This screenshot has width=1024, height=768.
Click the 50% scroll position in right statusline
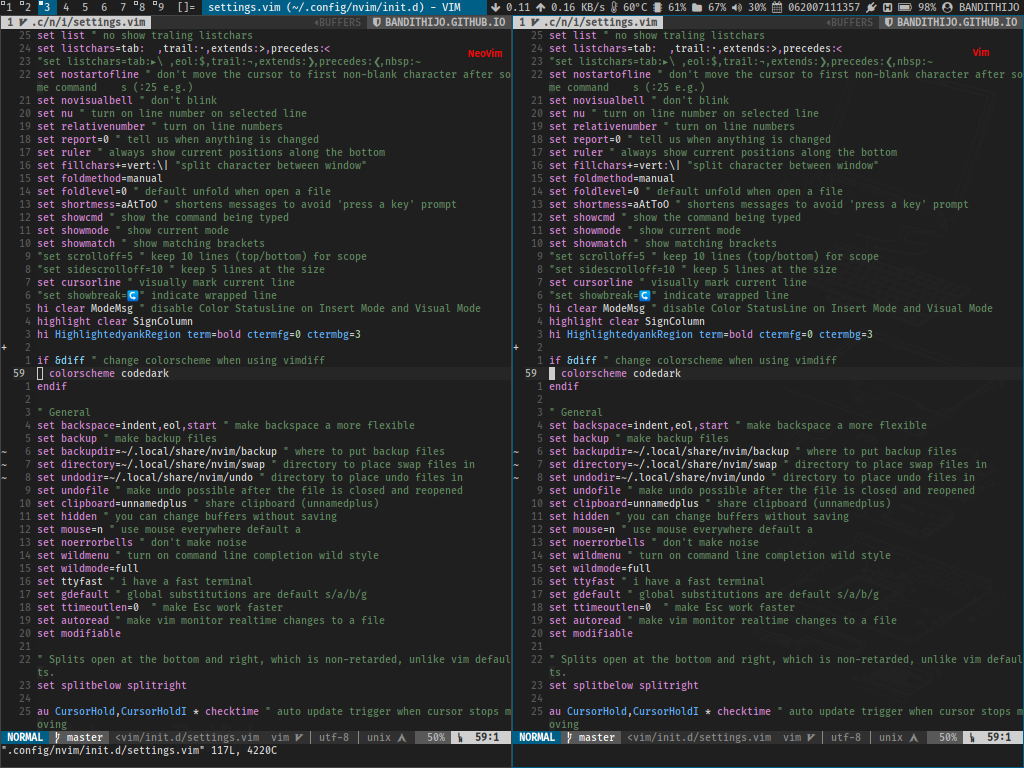click(948, 737)
